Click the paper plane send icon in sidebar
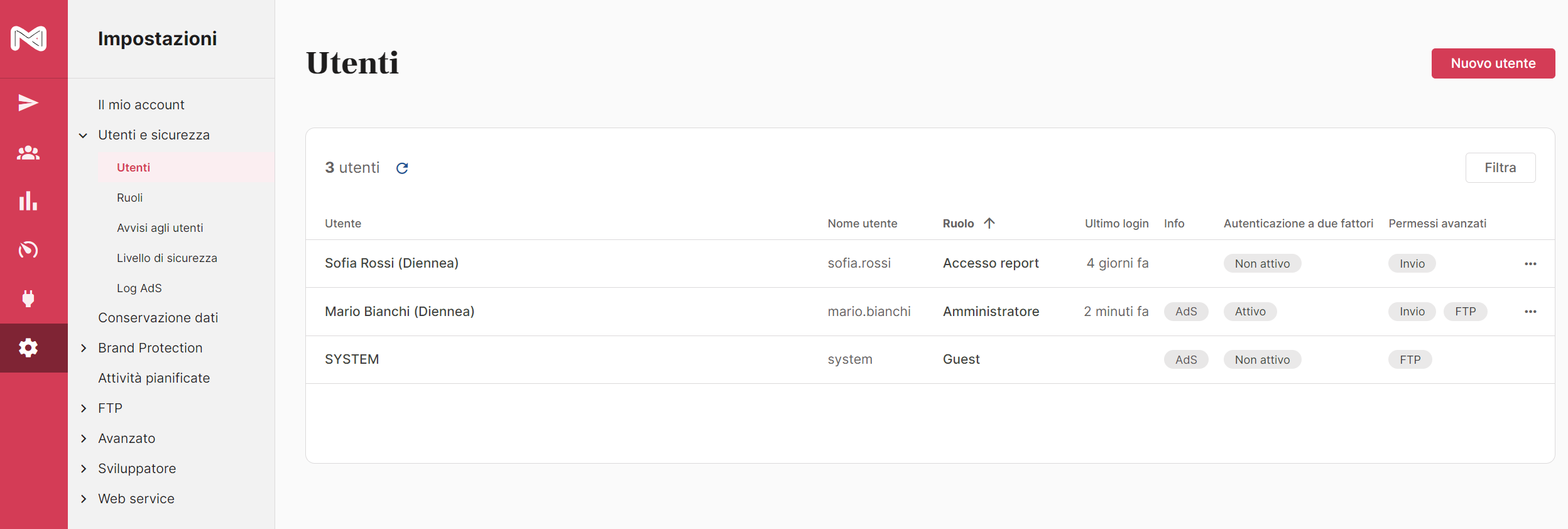This screenshot has height=529, width=1568. click(x=28, y=103)
